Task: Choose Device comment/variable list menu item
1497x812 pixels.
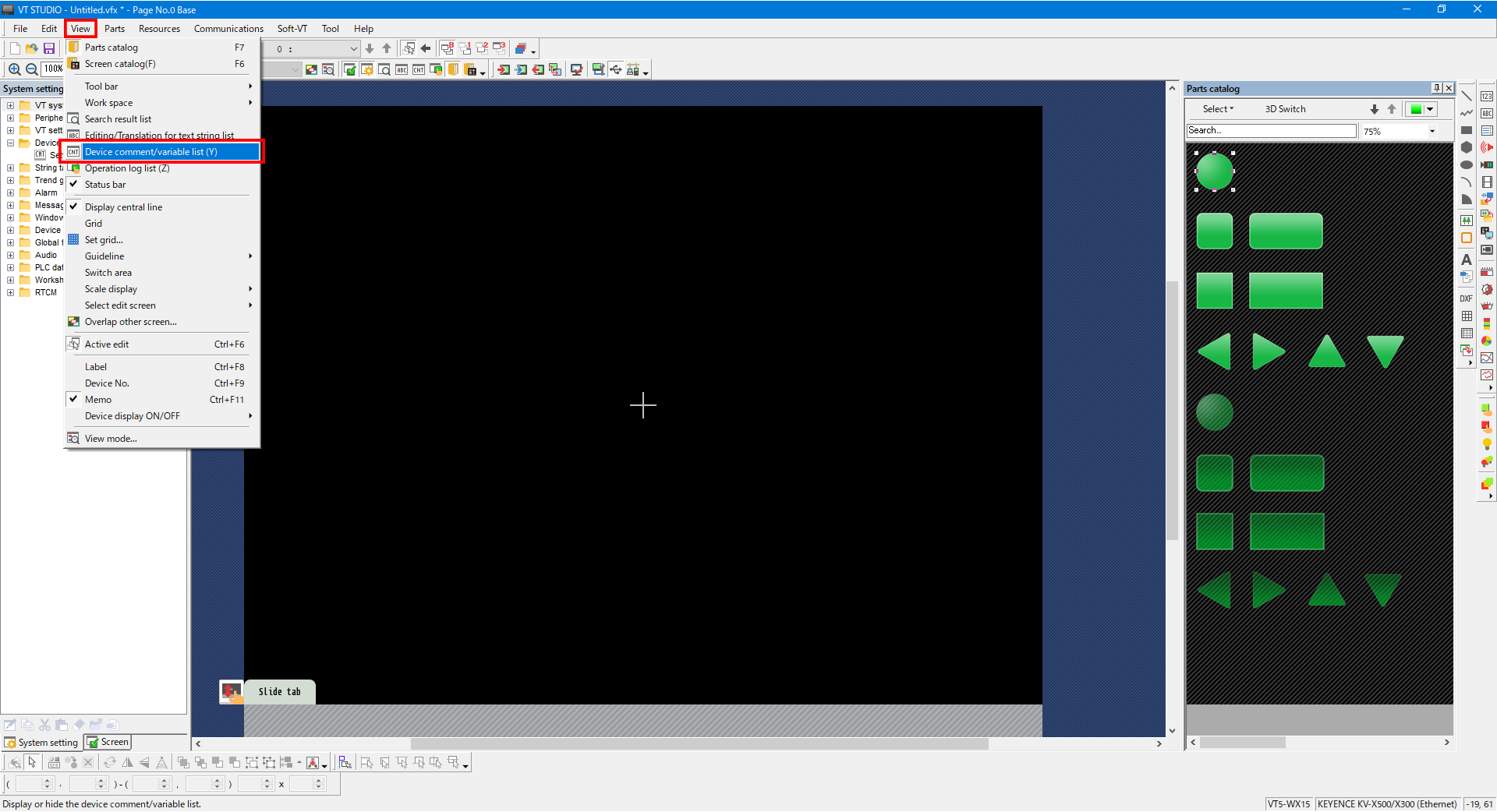Action: (151, 152)
